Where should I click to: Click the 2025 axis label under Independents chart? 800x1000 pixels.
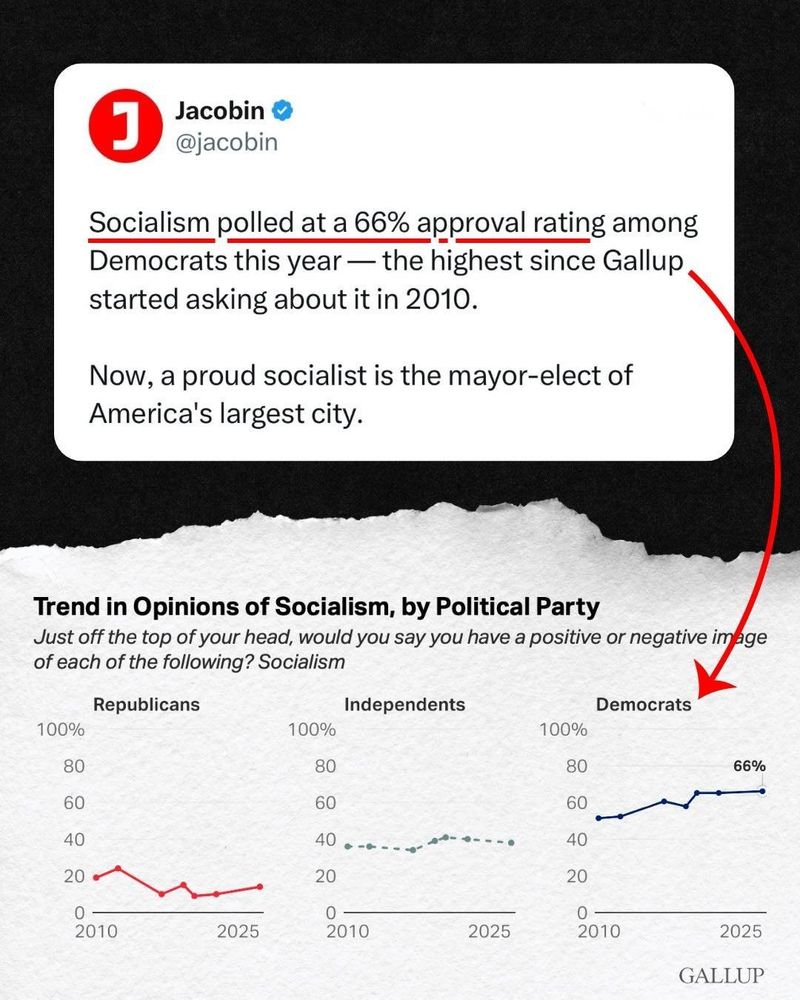click(490, 932)
